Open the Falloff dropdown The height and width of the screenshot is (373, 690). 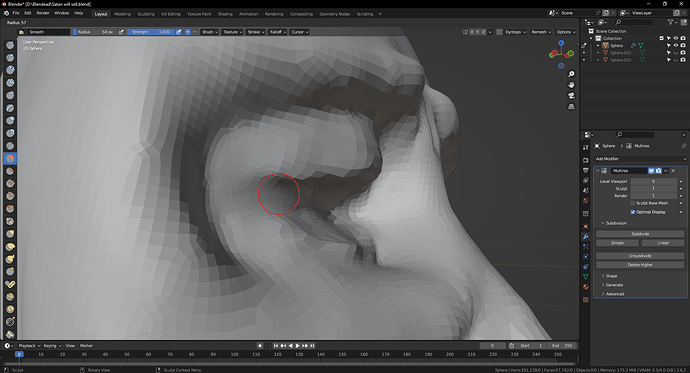278,32
